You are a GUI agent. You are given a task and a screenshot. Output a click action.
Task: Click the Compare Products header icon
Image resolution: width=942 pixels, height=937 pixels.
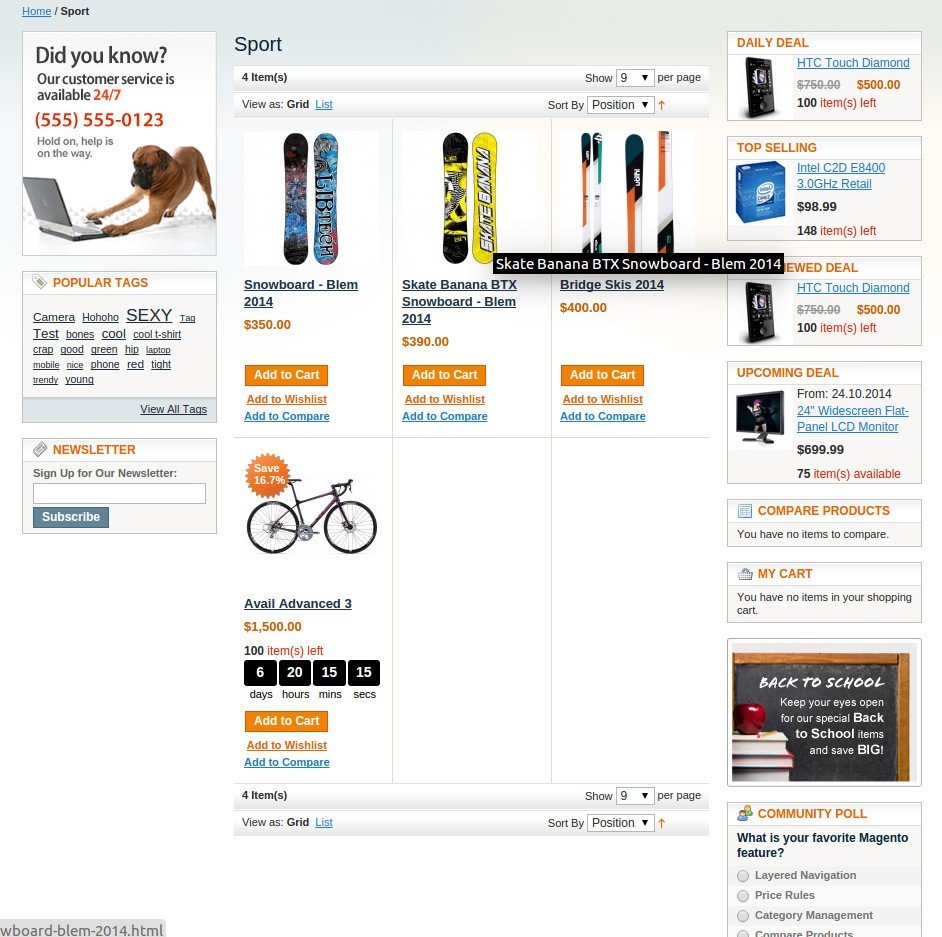(x=744, y=511)
